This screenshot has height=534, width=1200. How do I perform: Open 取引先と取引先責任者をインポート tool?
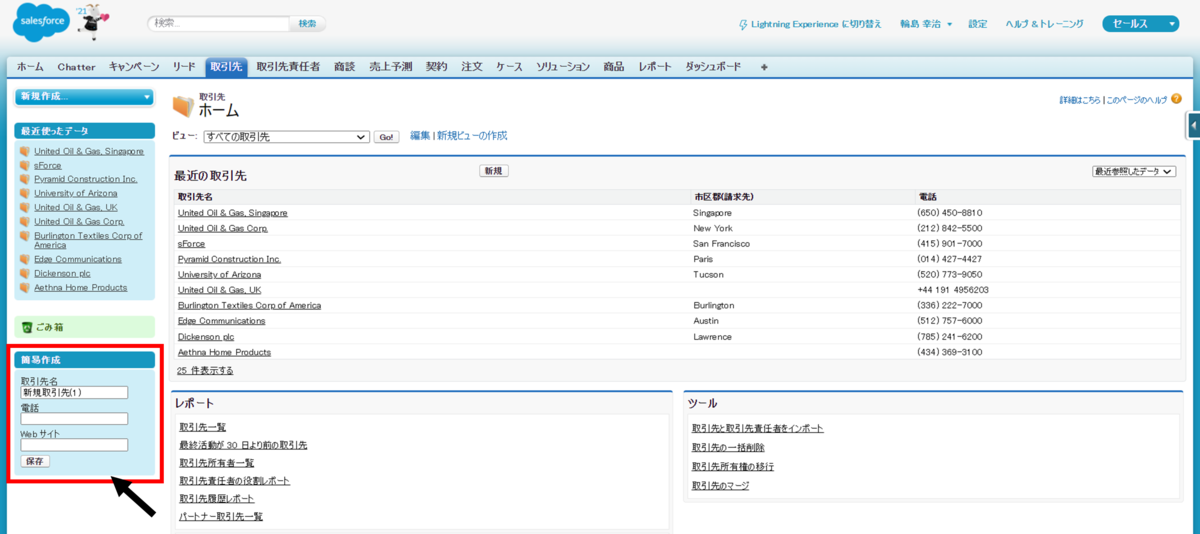pos(758,428)
